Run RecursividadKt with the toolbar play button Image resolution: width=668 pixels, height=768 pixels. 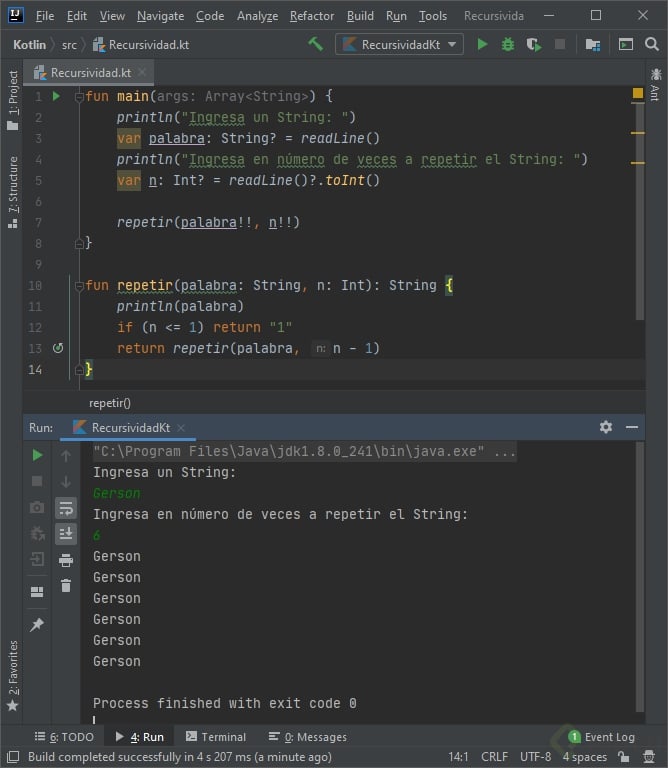482,45
